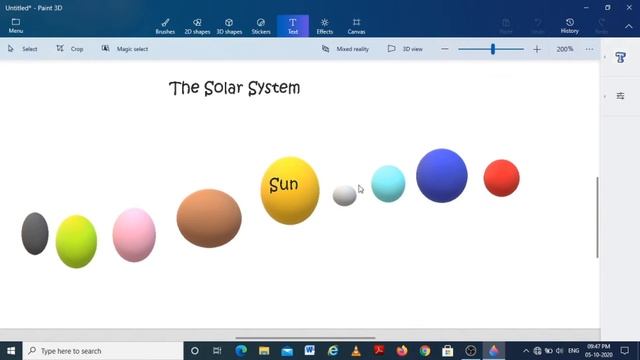Screen dimensions: 640x360
Task: Zoom out with the minus button
Action: pyautogui.click(x=445, y=49)
